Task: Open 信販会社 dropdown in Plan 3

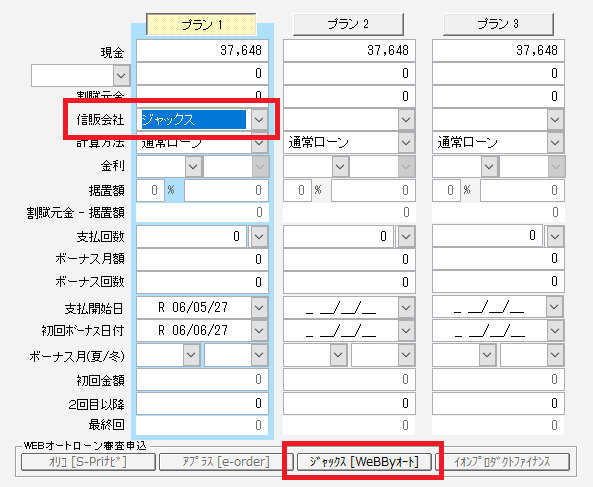Action: (x=555, y=120)
